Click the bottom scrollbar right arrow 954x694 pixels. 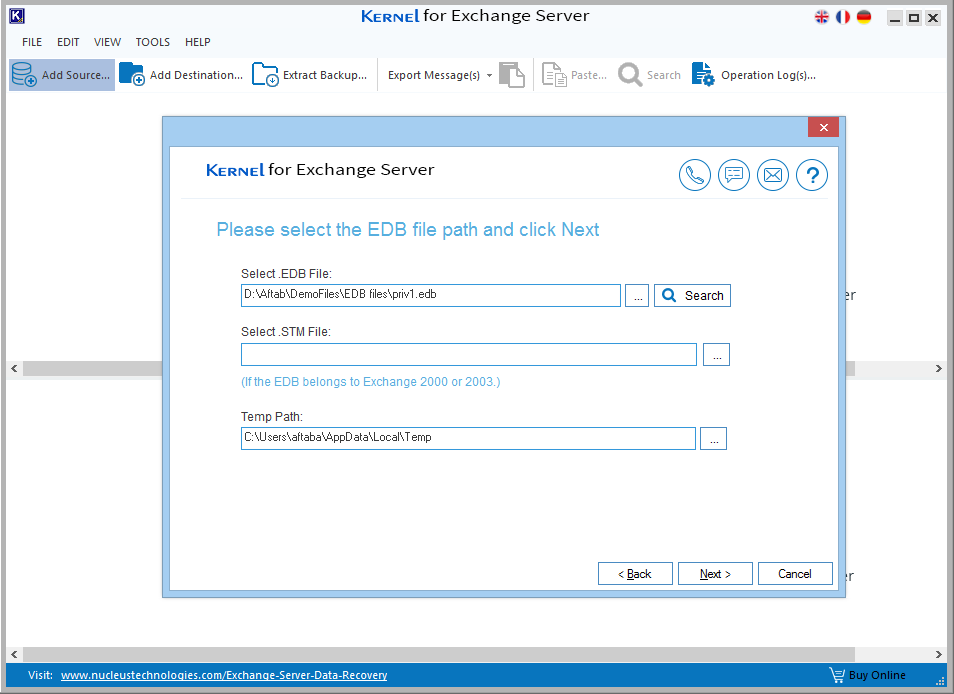(x=939, y=654)
